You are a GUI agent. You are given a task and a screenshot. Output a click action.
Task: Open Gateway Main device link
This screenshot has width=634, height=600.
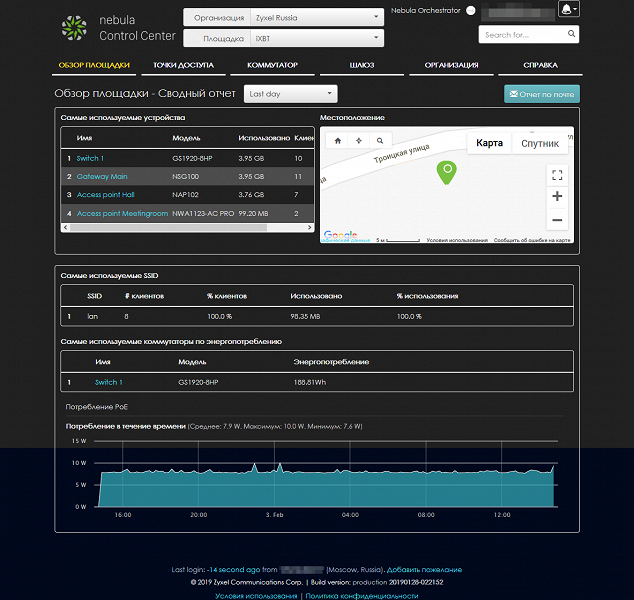(102, 176)
